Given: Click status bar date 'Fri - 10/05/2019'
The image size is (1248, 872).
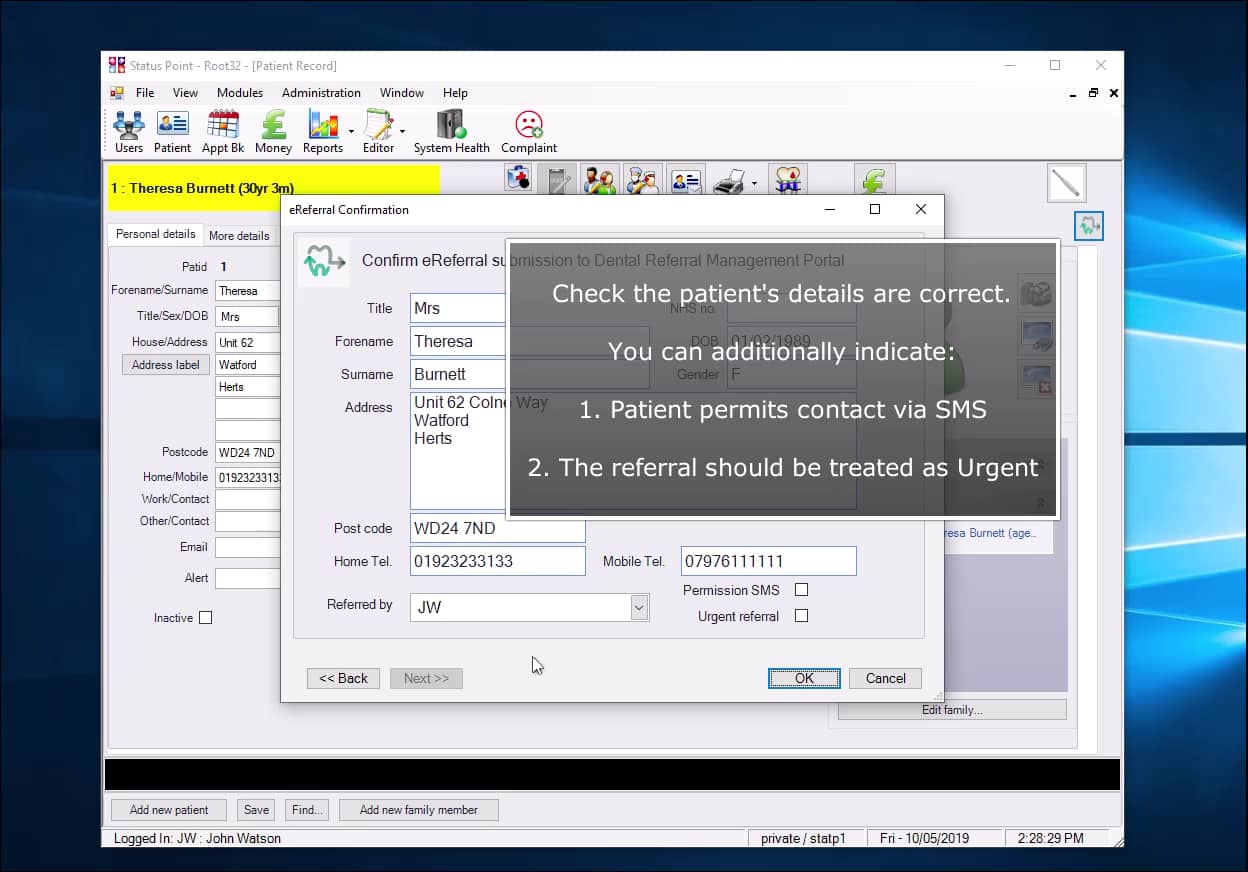Looking at the screenshot, I should coord(926,838).
